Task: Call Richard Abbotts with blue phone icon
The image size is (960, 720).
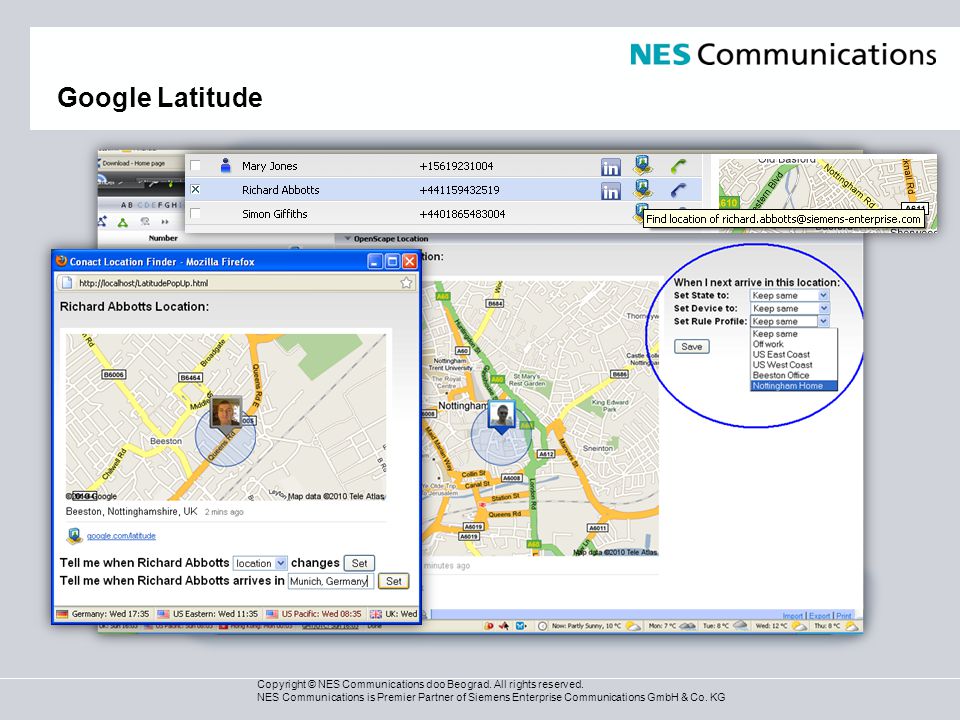Action: pyautogui.click(x=678, y=190)
